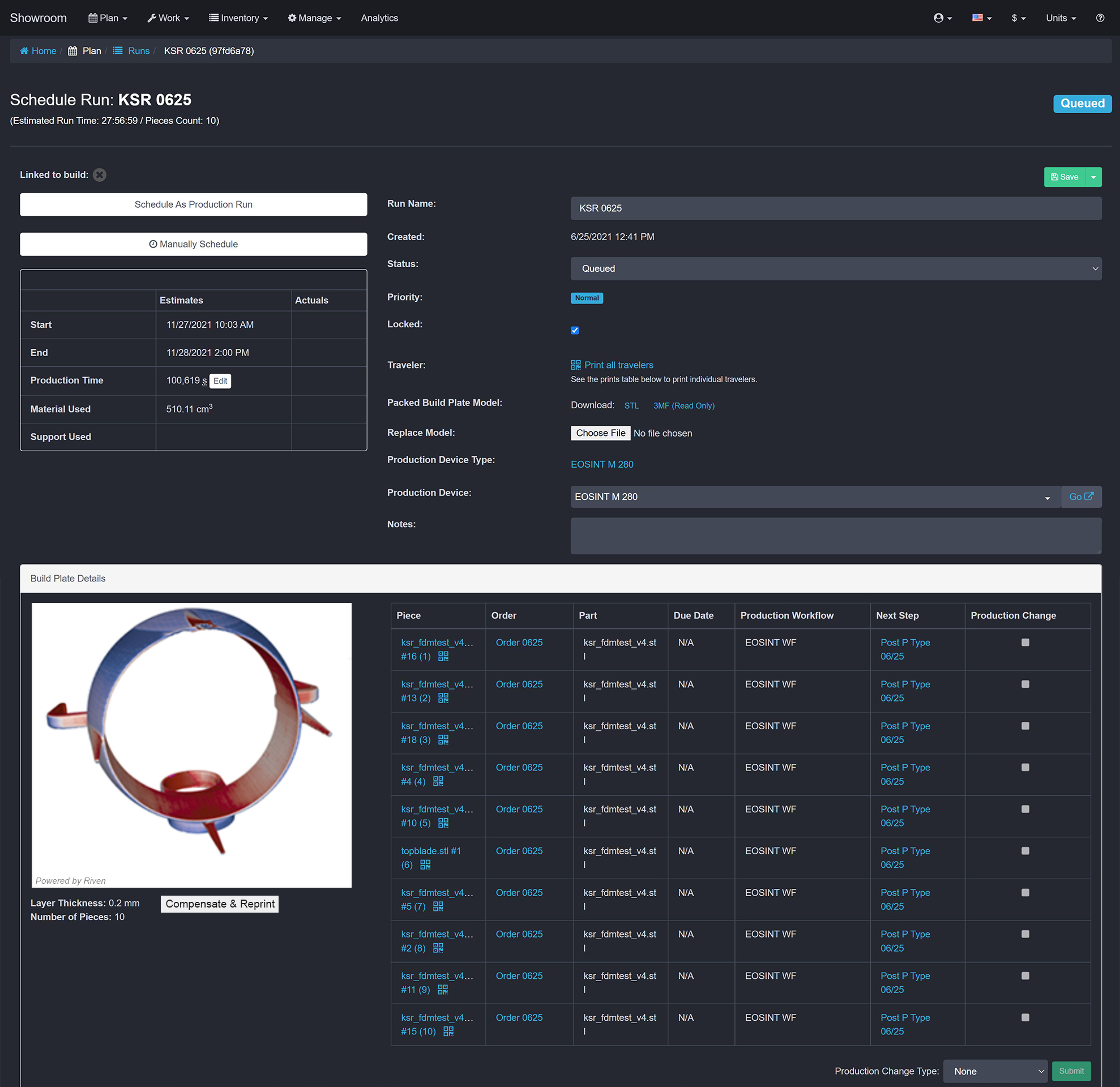Click the QR traveler icon for piece #5 (7)
1120x1087 pixels.
438,906
